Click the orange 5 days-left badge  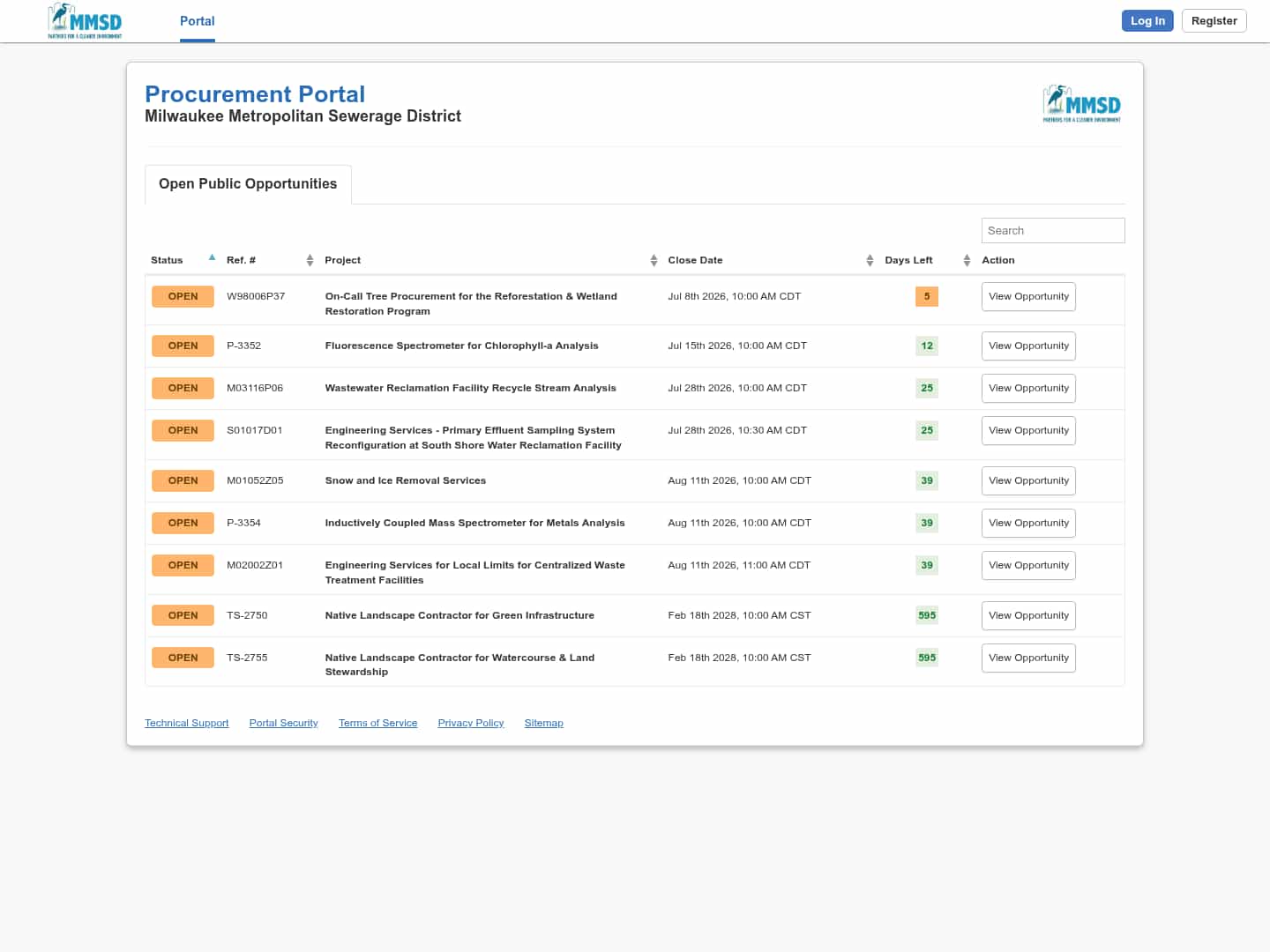927,296
